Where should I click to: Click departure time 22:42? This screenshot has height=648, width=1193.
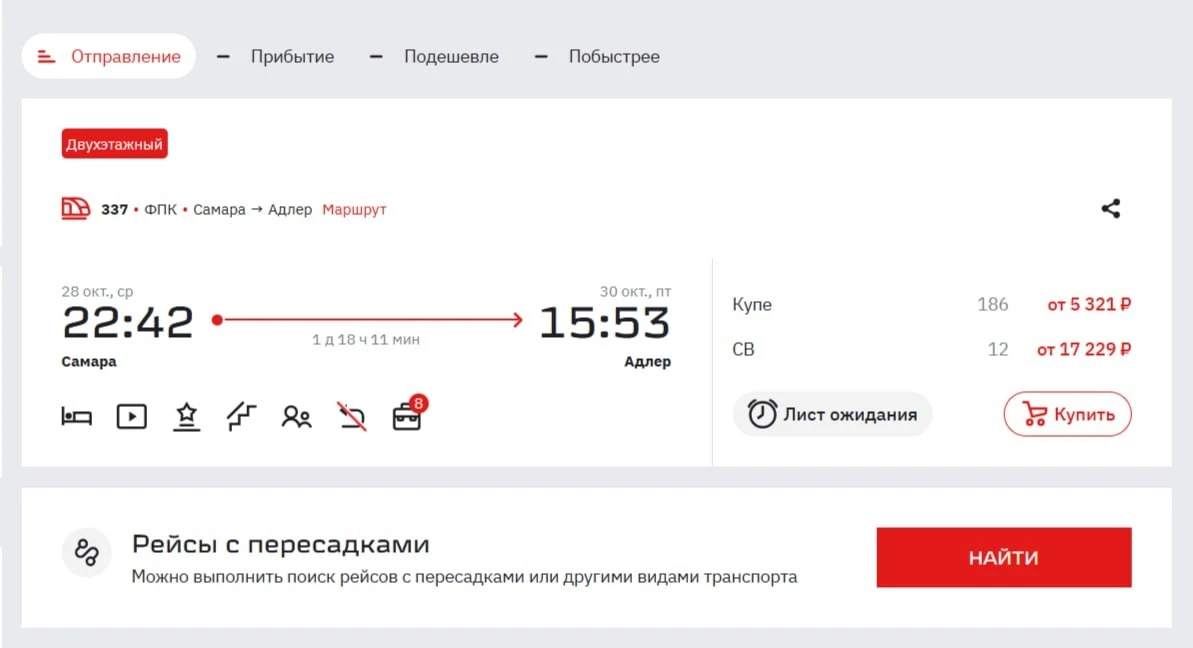tap(128, 322)
